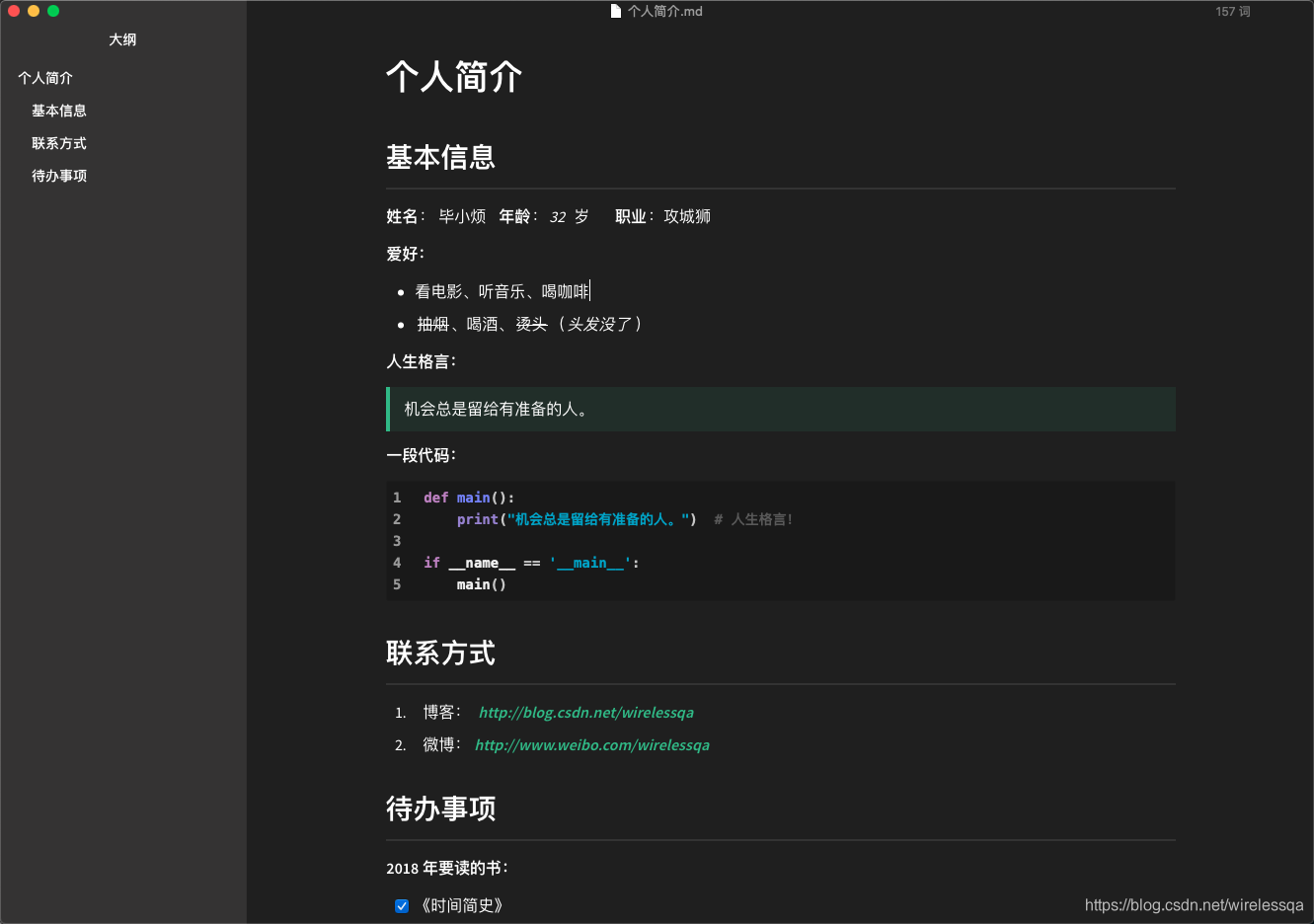Screen dimensions: 1314x924
Task: Select 联系方式 in the outline sidebar
Action: tap(58, 142)
